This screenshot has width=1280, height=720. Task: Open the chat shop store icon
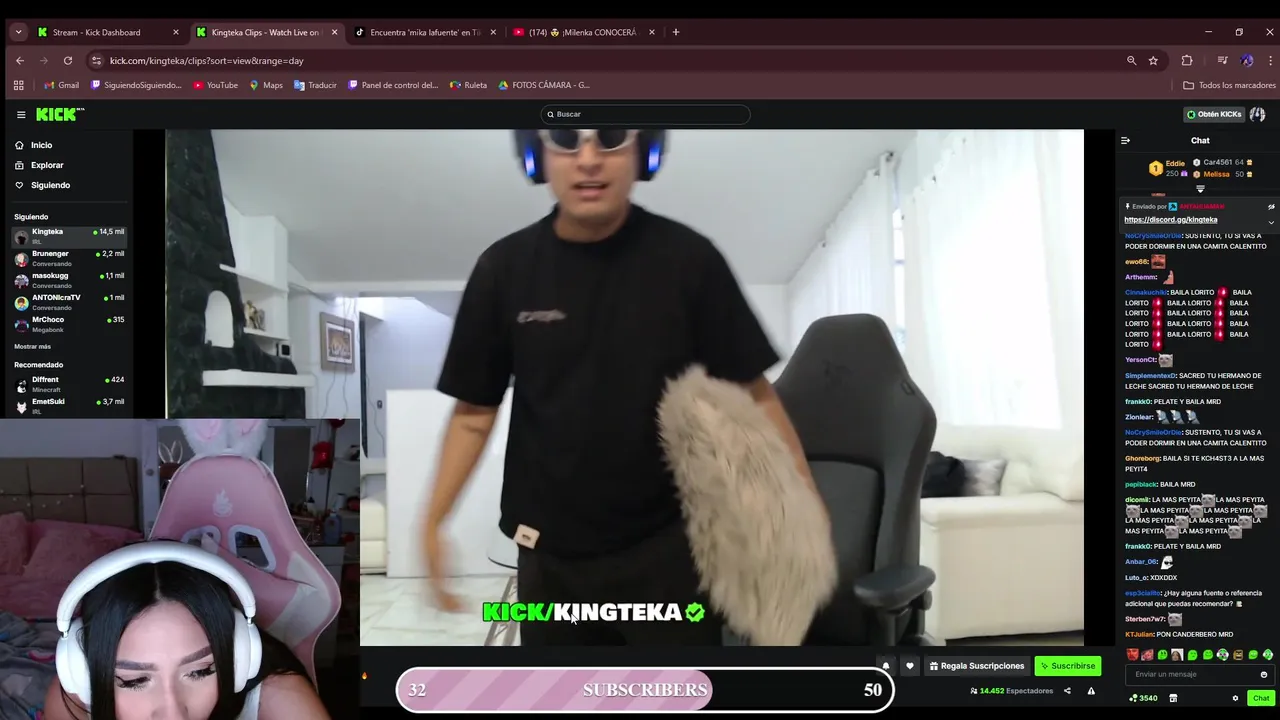tap(1173, 698)
